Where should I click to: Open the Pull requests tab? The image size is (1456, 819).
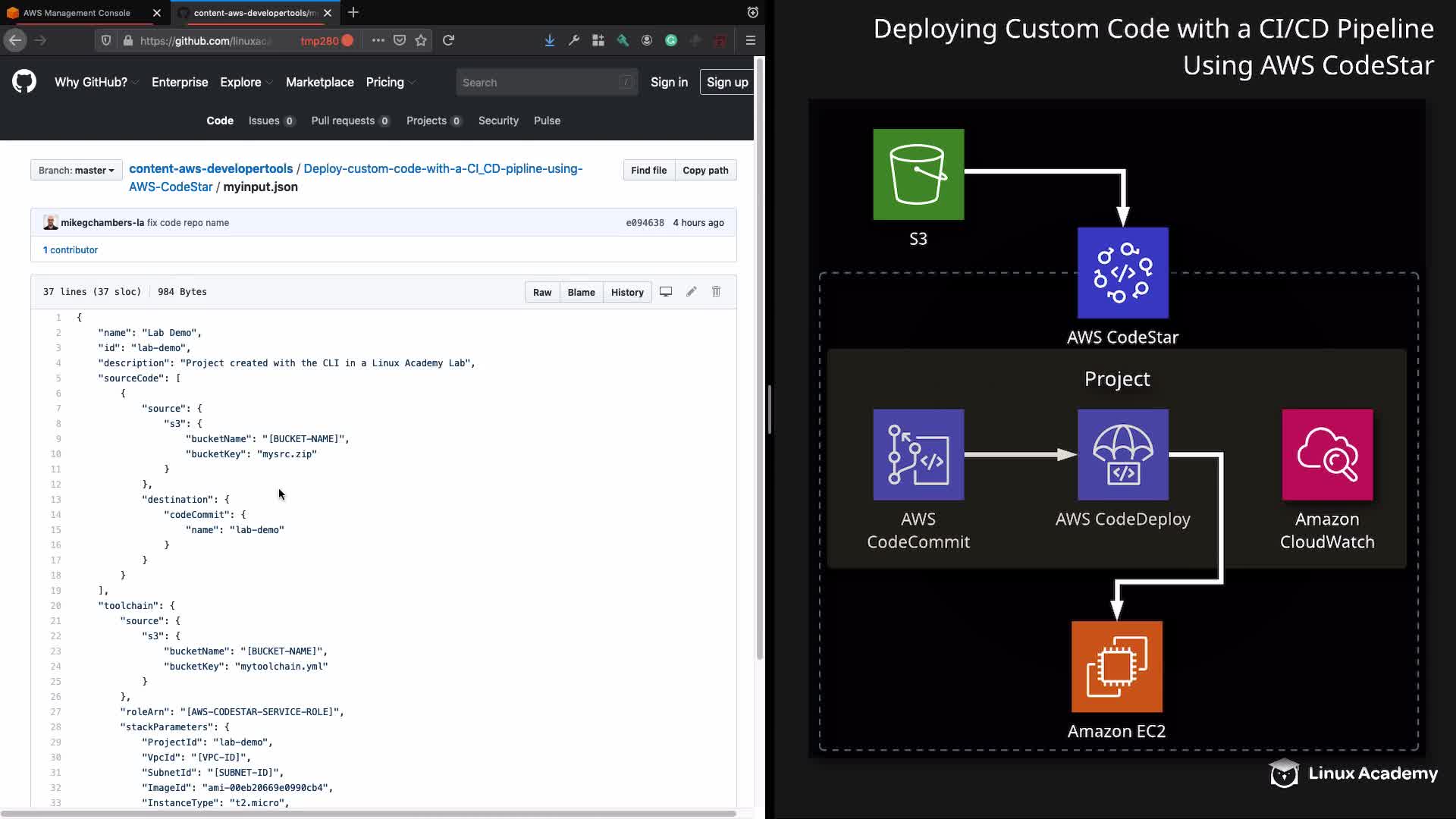coord(350,121)
